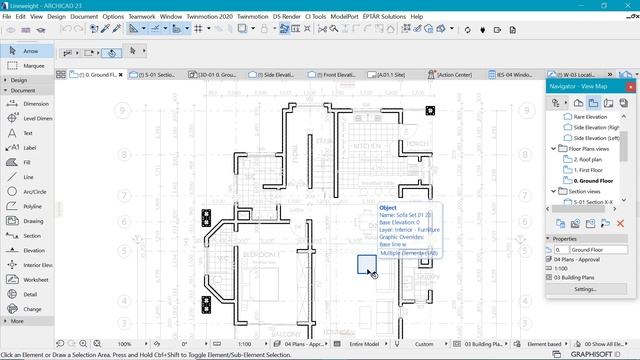Image resolution: width=640 pixels, height=360 pixels.
Task: Open the File menu
Action: (7, 16)
